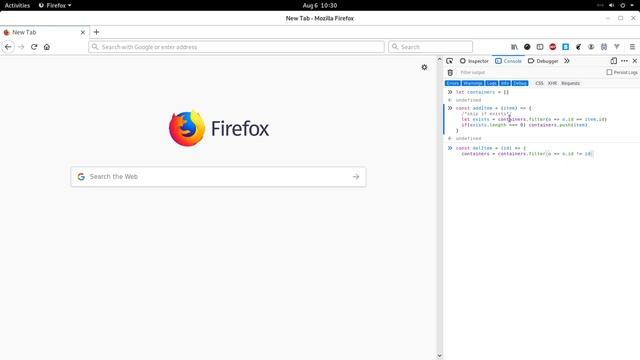The image size is (640, 360).
Task: Go back using the back arrow
Action: pyautogui.click(x=8, y=47)
